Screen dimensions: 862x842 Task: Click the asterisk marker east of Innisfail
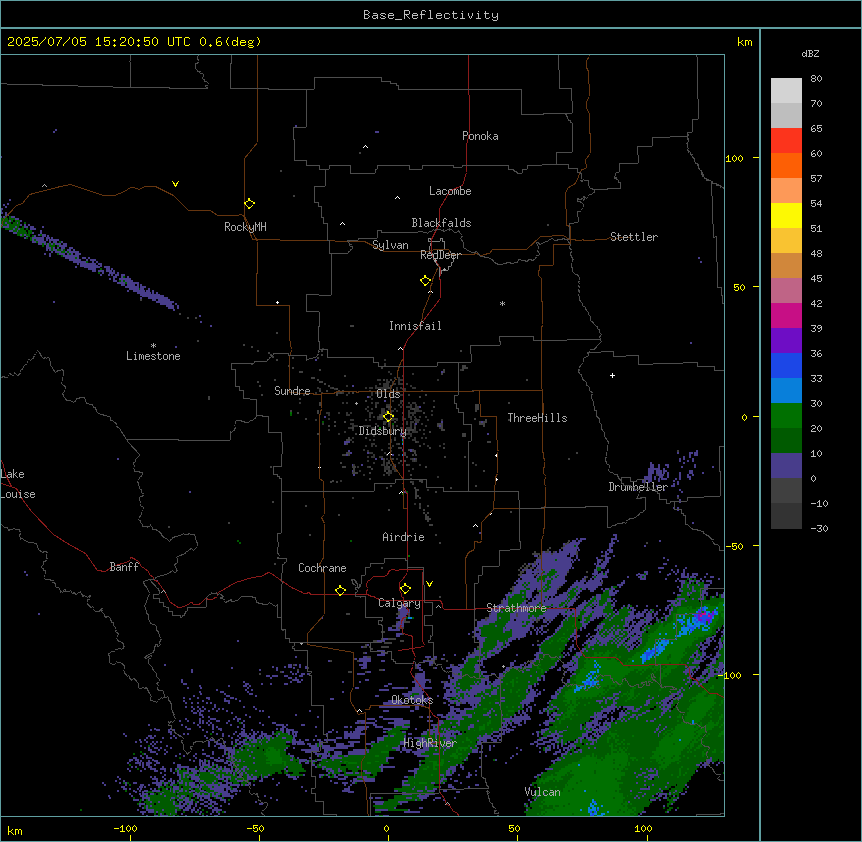point(502,303)
